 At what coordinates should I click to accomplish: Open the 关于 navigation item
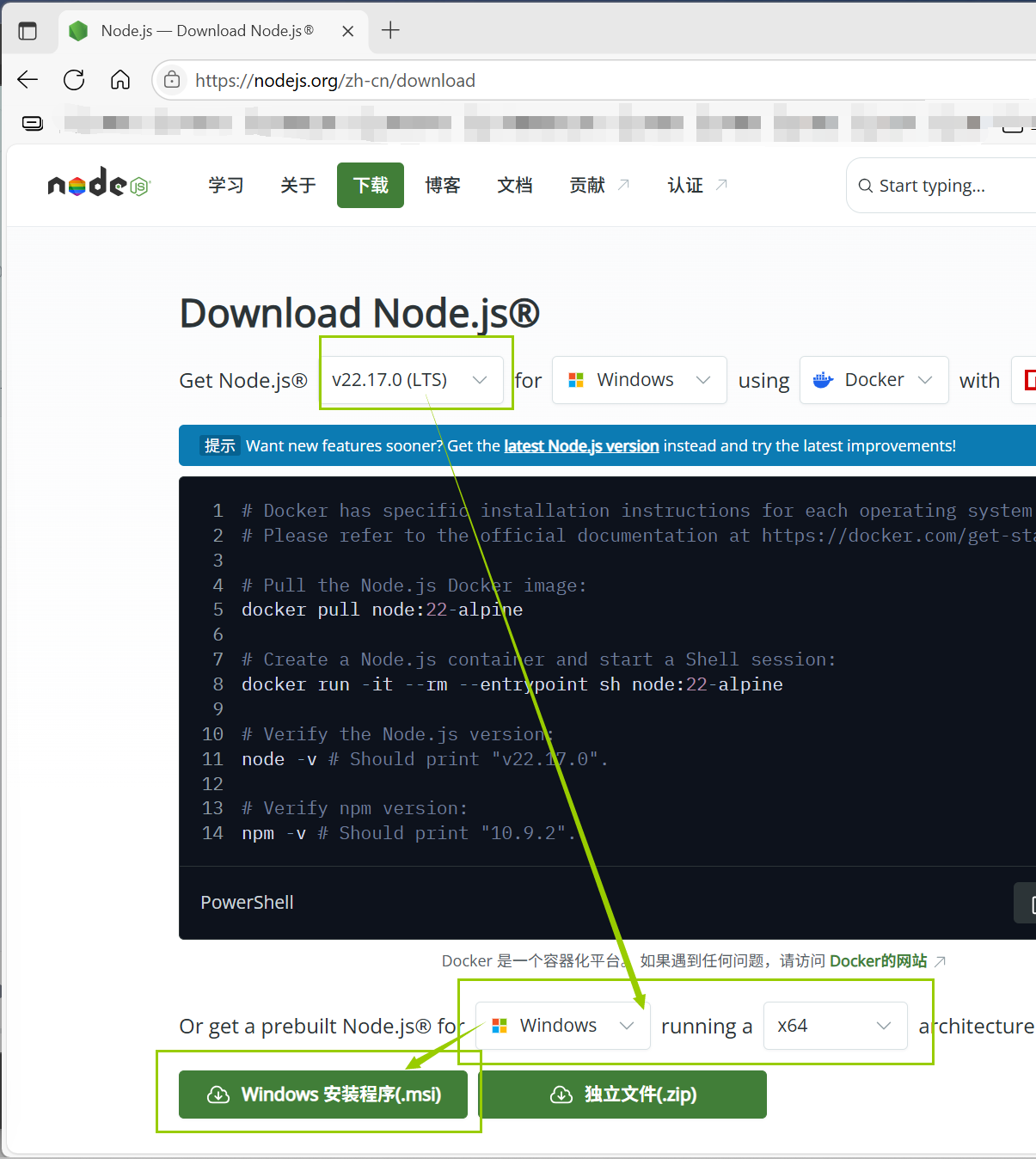tap(298, 185)
